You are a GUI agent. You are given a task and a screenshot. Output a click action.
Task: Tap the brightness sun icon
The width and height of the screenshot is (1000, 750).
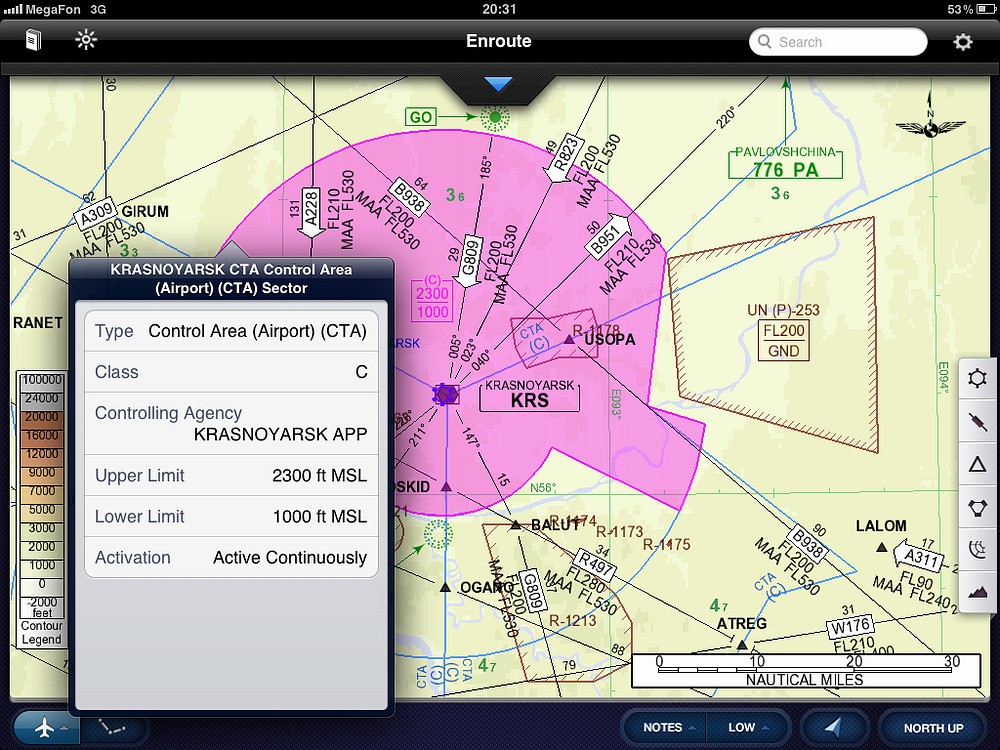pos(86,41)
